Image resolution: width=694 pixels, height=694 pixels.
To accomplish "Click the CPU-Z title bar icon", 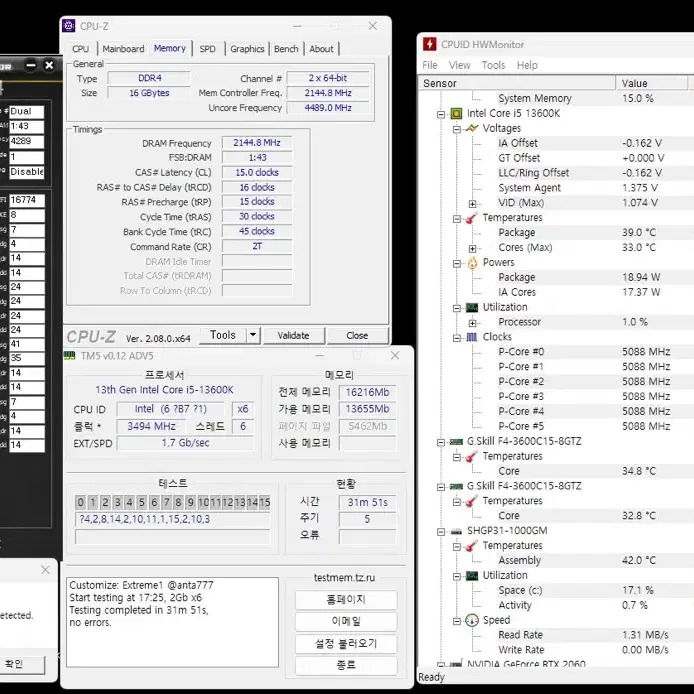I will tap(69, 26).
